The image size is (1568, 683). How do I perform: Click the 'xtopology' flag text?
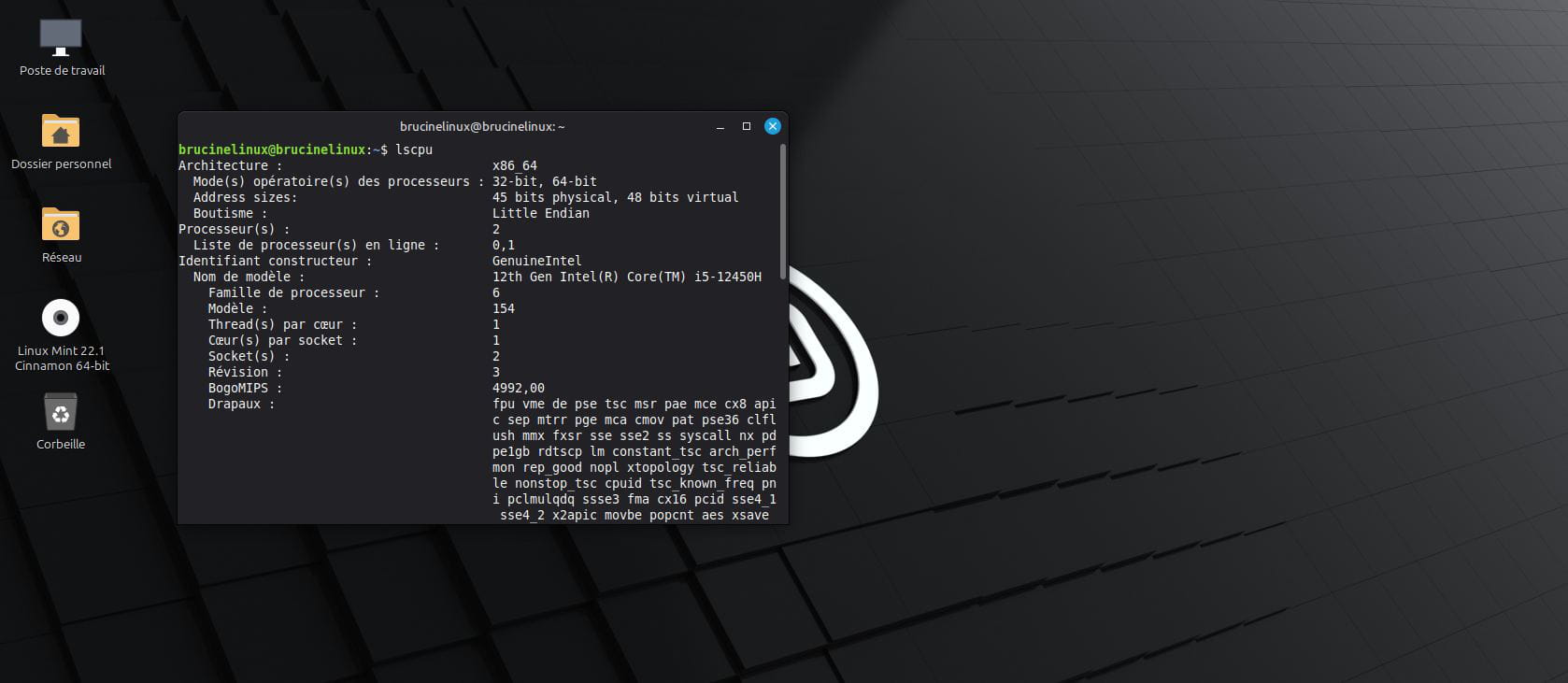pos(661,467)
